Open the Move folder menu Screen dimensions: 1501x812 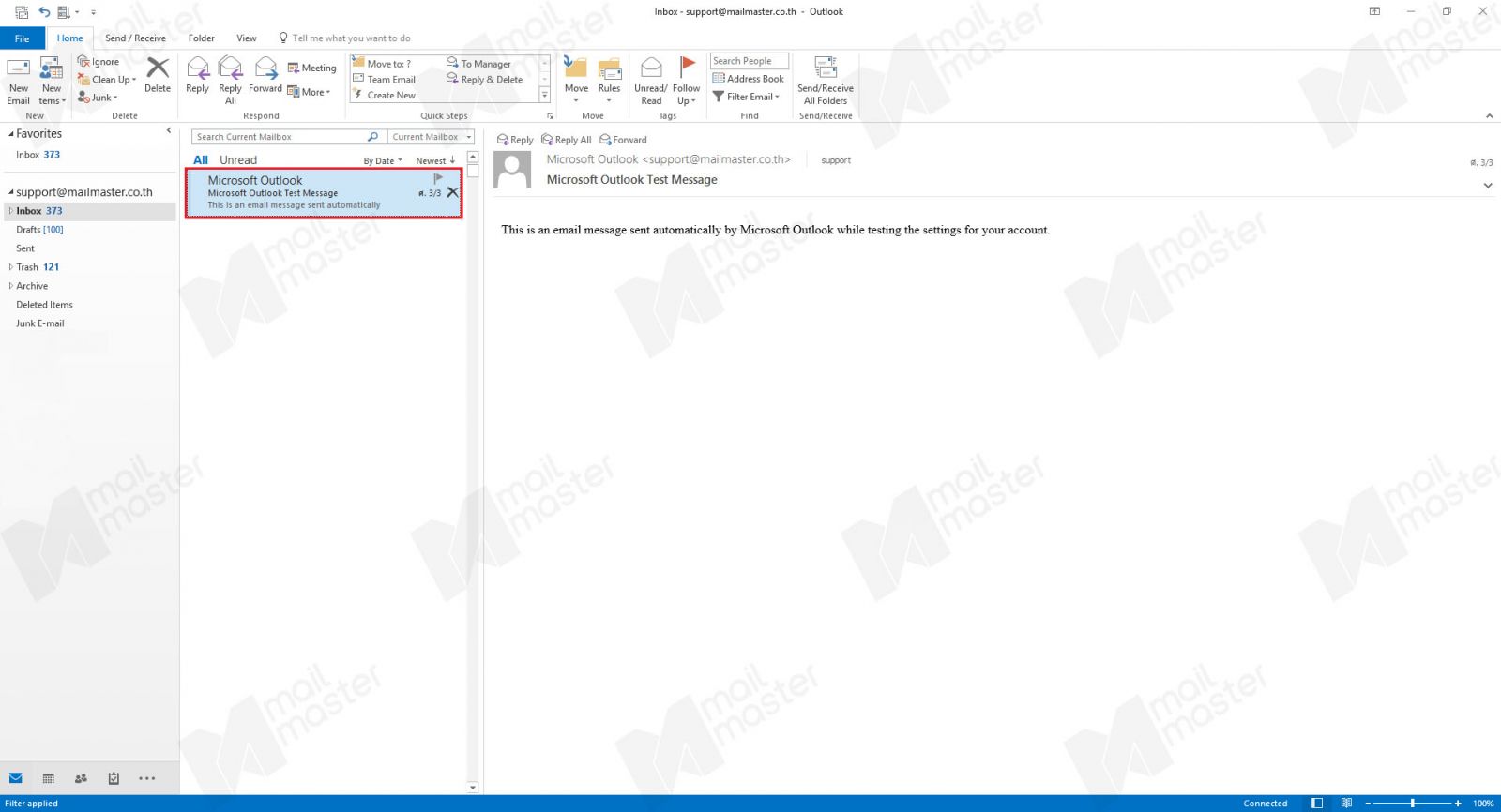point(576,80)
